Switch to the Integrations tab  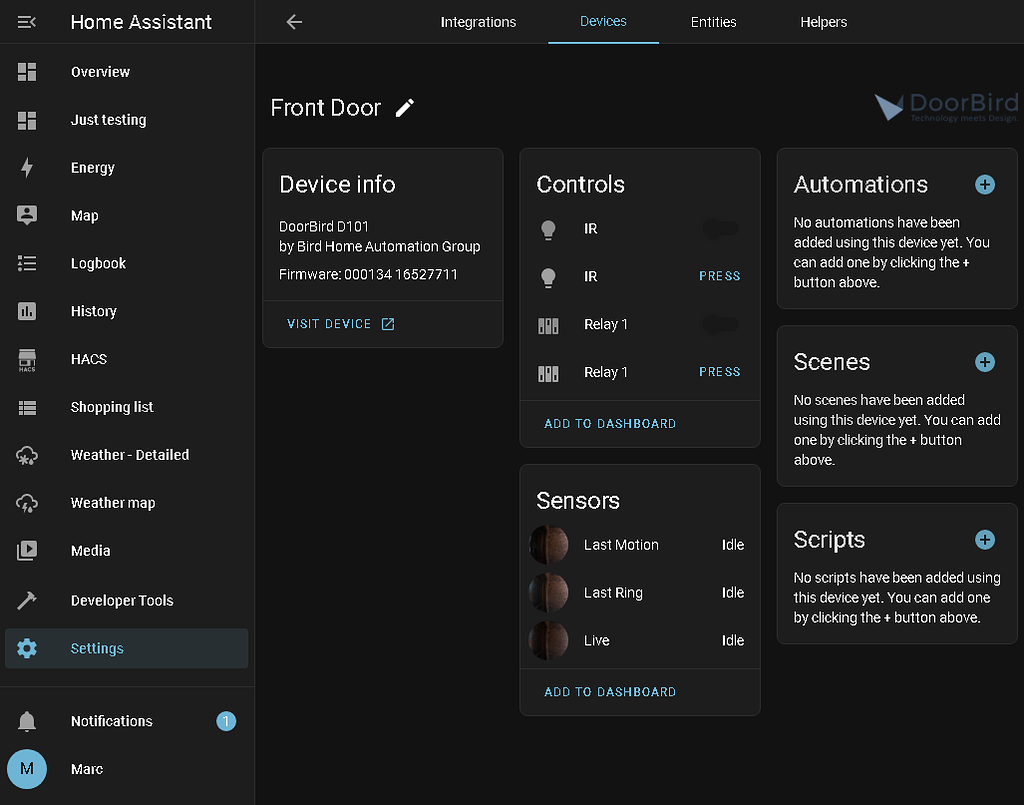(x=478, y=22)
